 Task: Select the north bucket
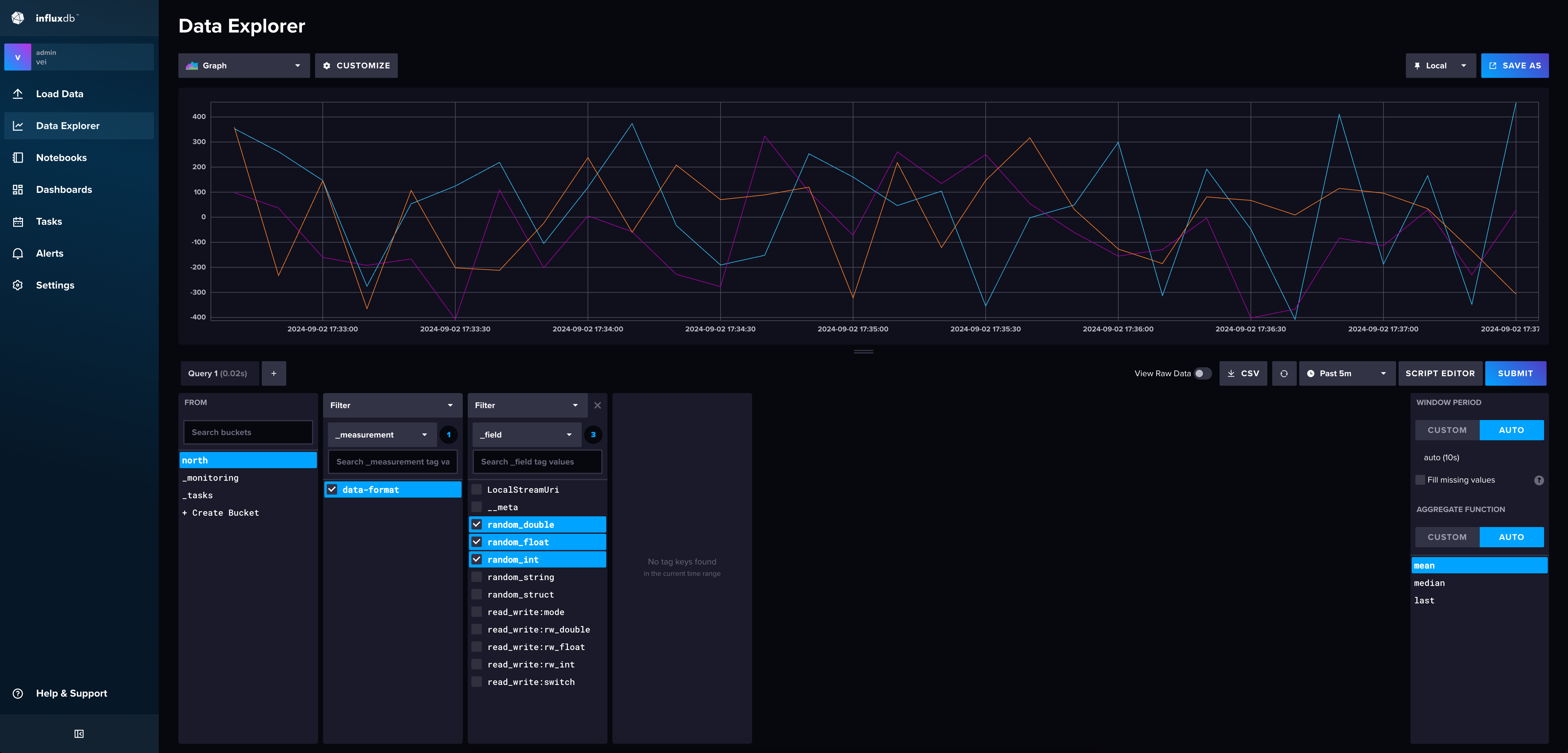coord(248,460)
